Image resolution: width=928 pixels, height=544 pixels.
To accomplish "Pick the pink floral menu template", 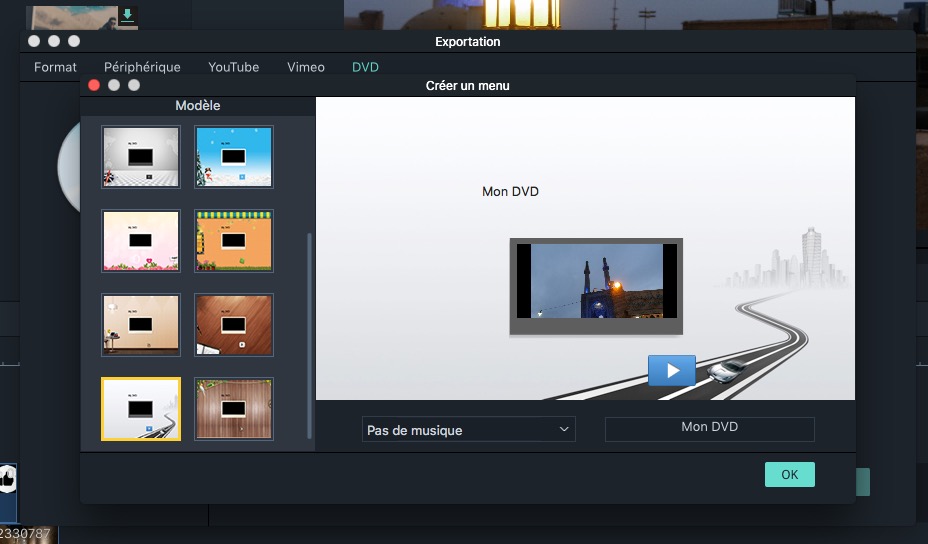I will tap(141, 241).
